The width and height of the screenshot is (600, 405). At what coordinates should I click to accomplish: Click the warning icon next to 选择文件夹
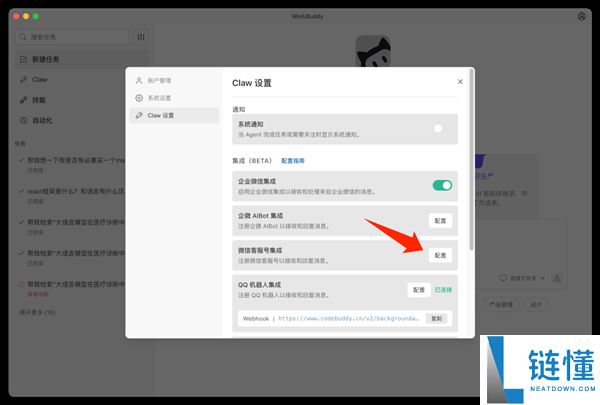pyautogui.click(x=557, y=278)
